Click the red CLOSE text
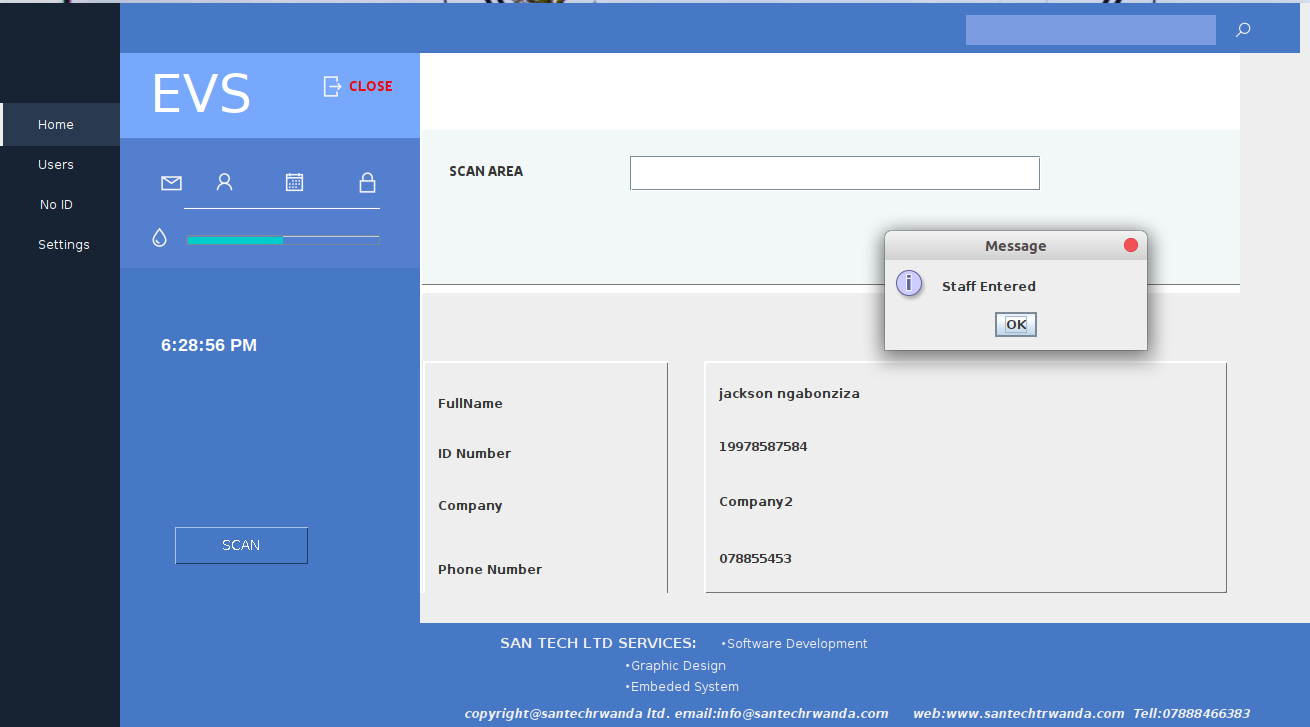 [370, 87]
